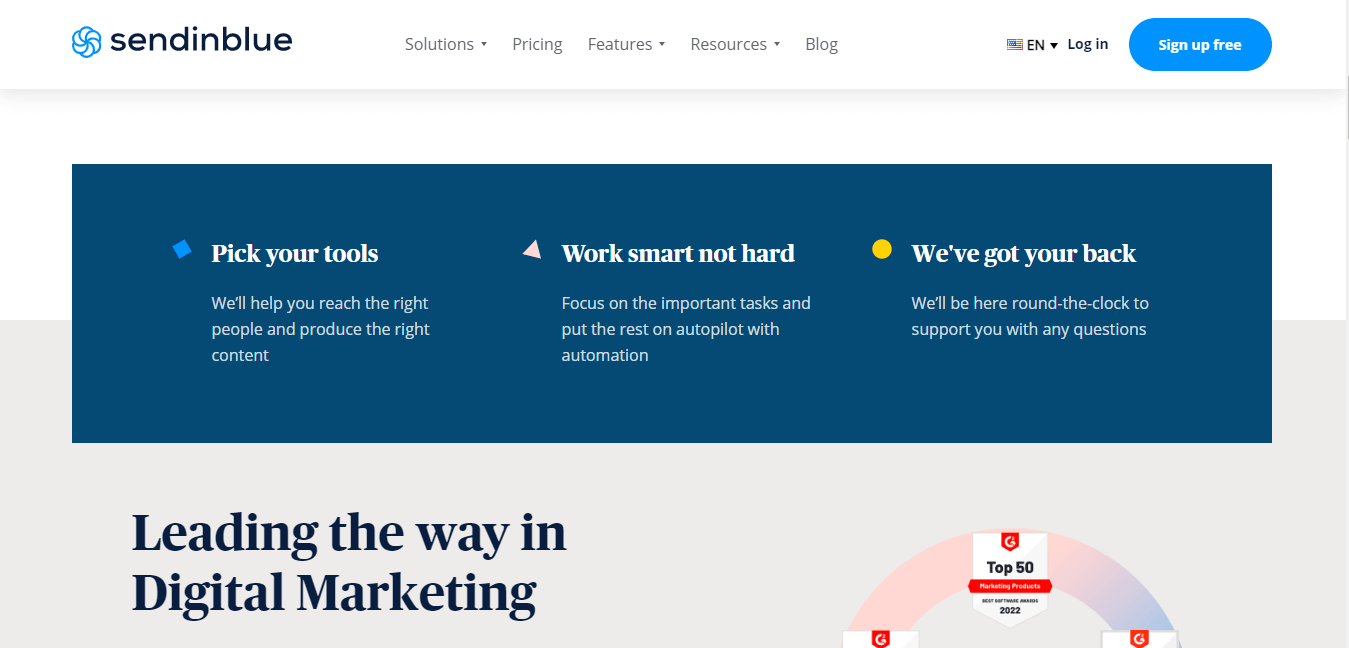Click the G2 icon on the bottom-left award badge

pos(880,639)
